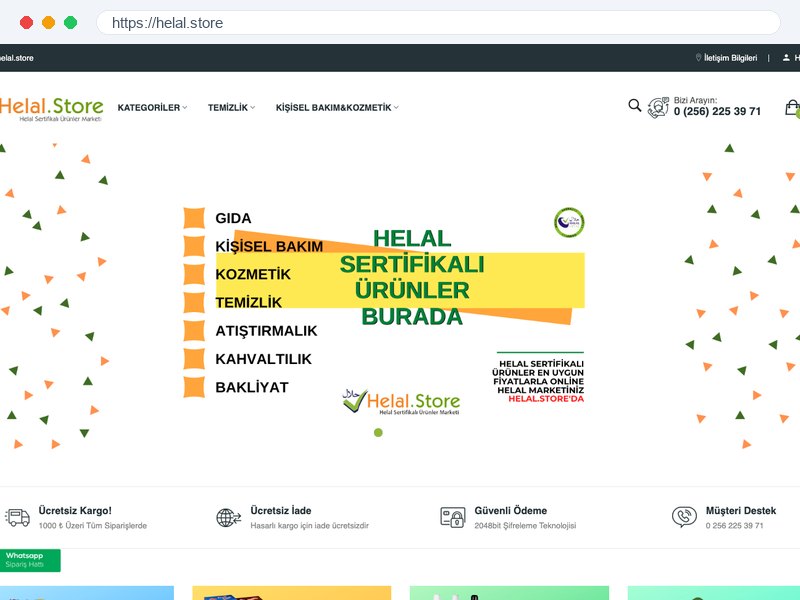The height and width of the screenshot is (600, 800).
Task: Click BAKLİYAT in the banner list
Action: 252,387
